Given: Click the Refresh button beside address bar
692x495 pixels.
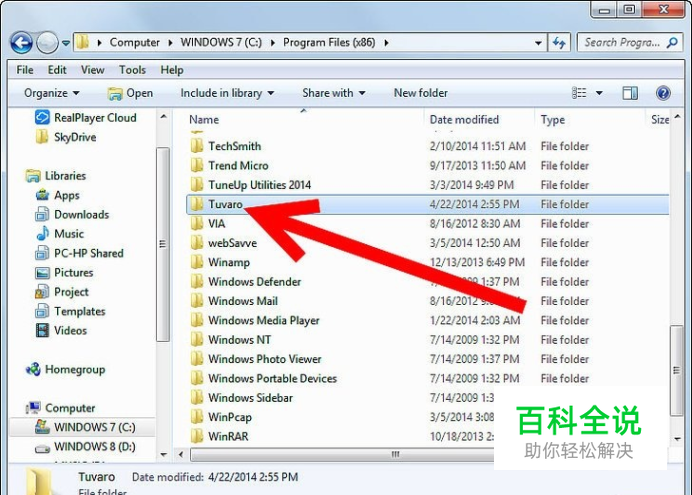Looking at the screenshot, I should (559, 43).
